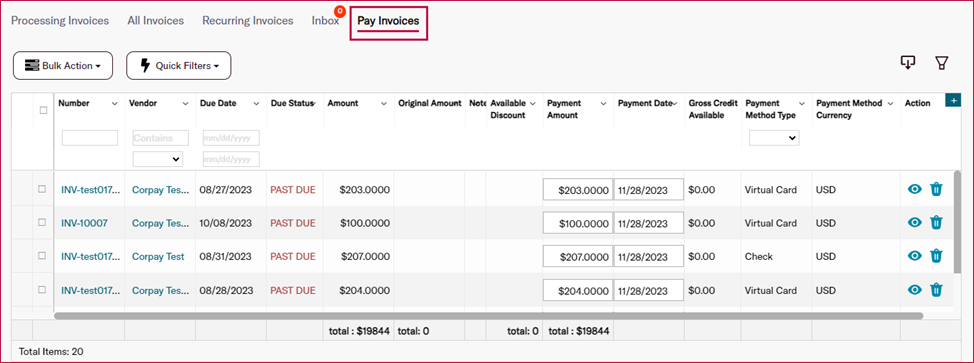Click the Vendor Contains filter field

coord(161,138)
